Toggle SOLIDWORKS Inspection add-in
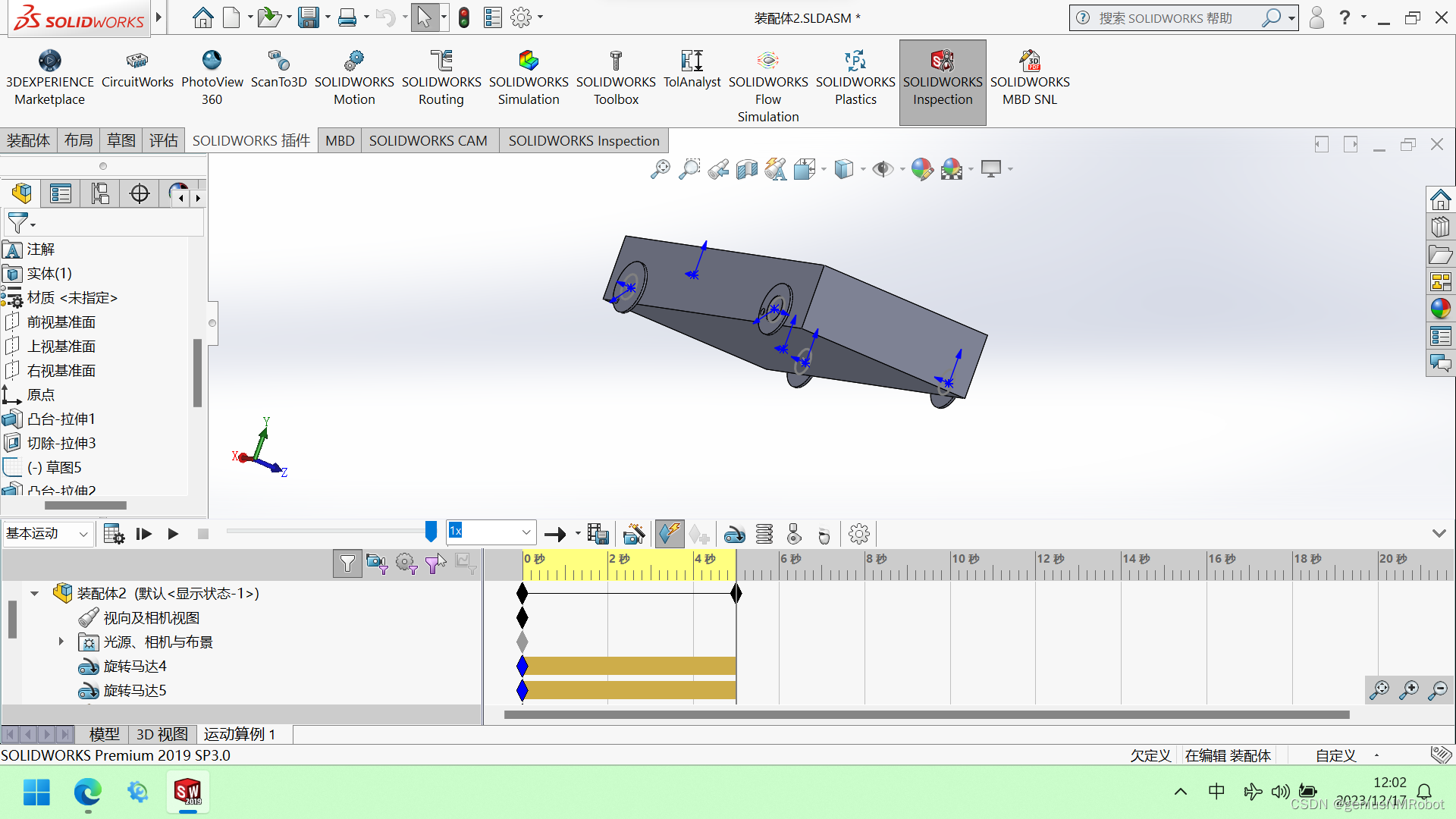Viewport: 1456px width, 819px height. pos(943,82)
